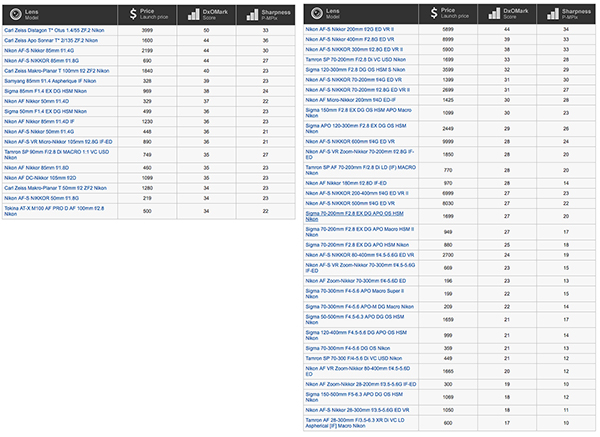The image size is (600, 437).
Task: Open the Carl Zeiss Makro-Planar T 100mm link
Action: click(x=57, y=71)
